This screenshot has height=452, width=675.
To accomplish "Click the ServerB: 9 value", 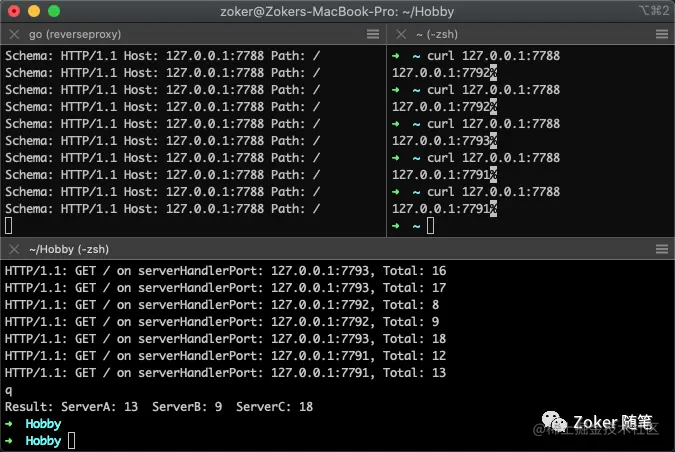I will click(187, 407).
